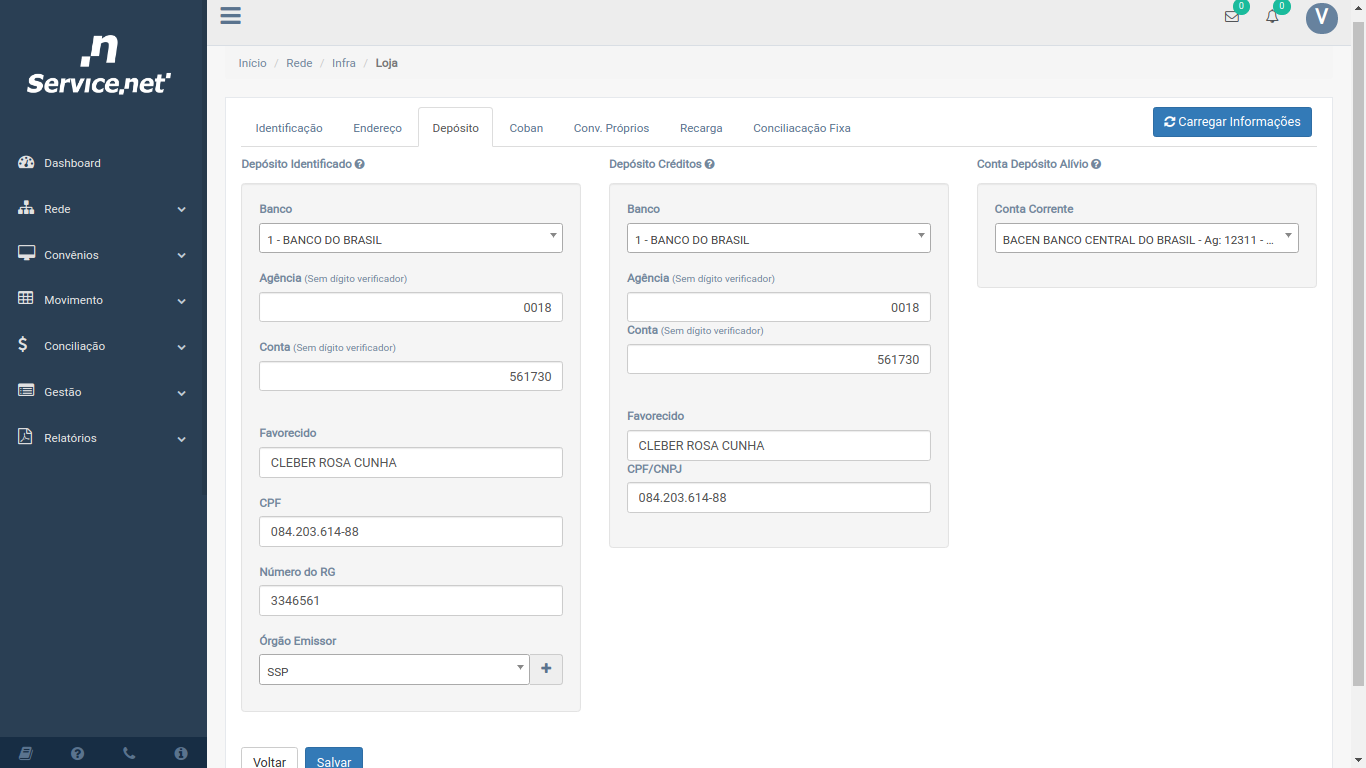Switch to the Coban tab
The width and height of the screenshot is (1366, 768).
(526, 128)
